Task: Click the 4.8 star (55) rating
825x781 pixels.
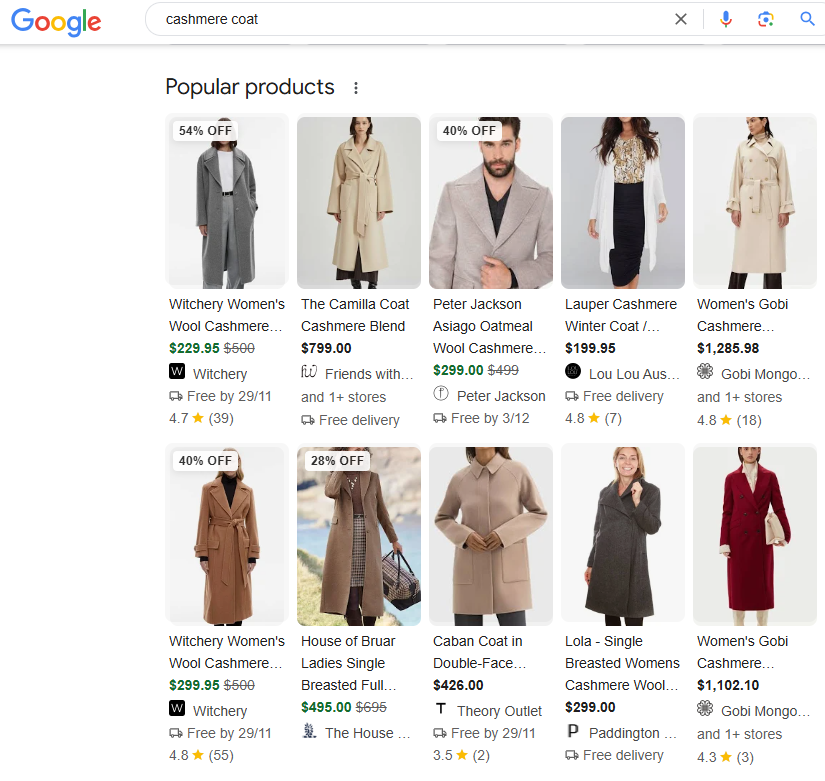Action: [x=202, y=755]
